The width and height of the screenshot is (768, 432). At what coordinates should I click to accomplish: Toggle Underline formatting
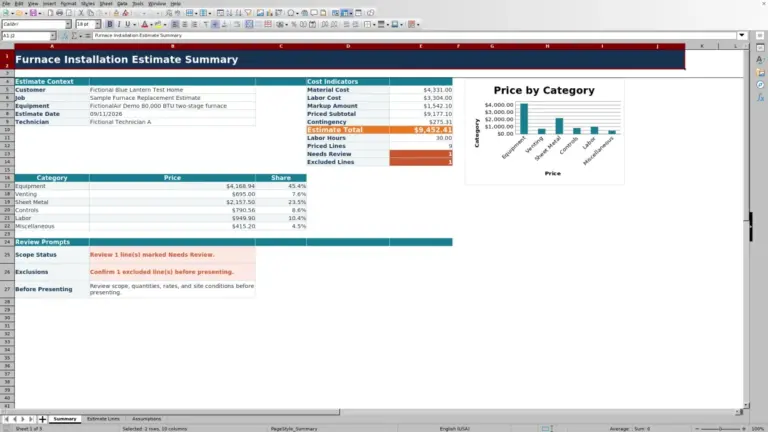(x=128, y=24)
